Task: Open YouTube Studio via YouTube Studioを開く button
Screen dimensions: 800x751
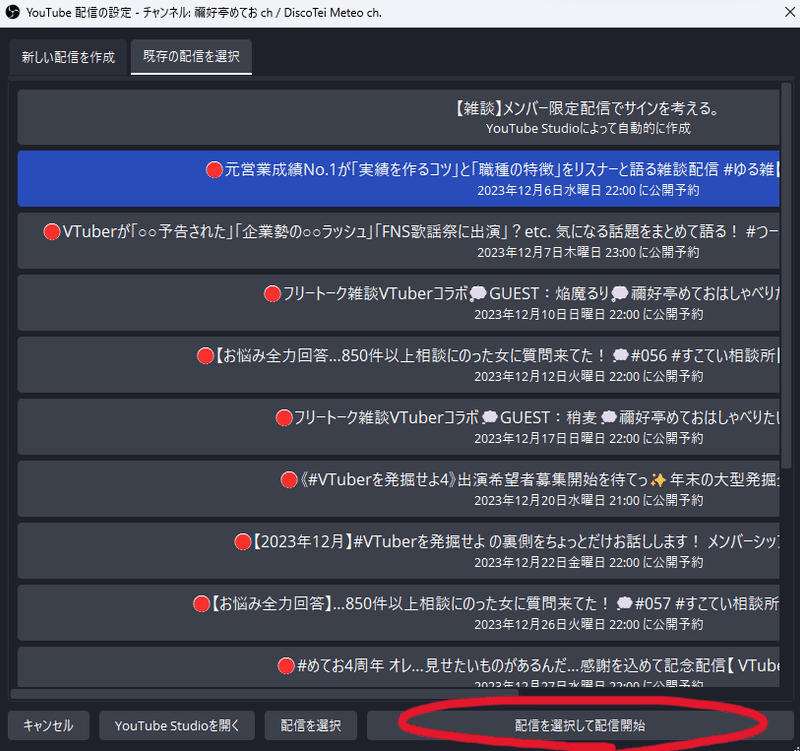Action: click(177, 725)
